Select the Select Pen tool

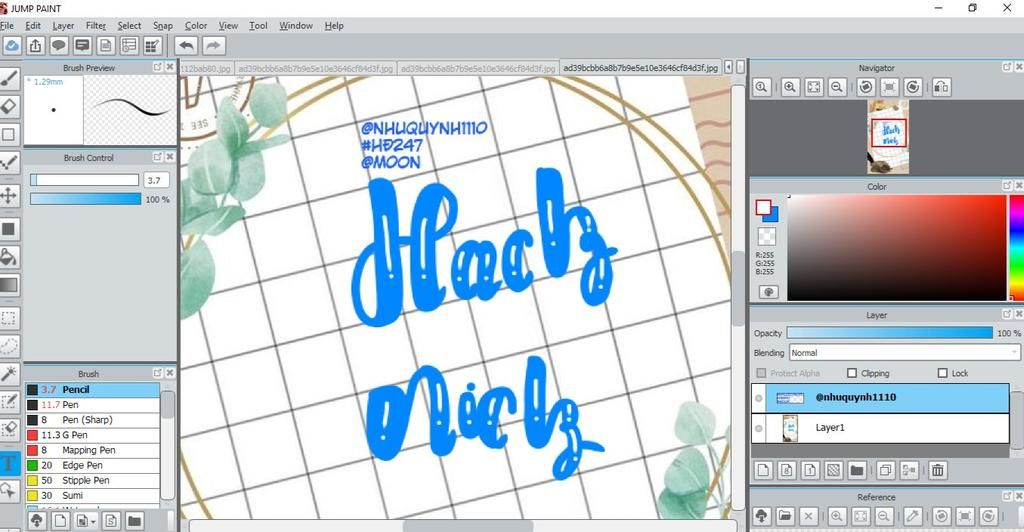8,402
